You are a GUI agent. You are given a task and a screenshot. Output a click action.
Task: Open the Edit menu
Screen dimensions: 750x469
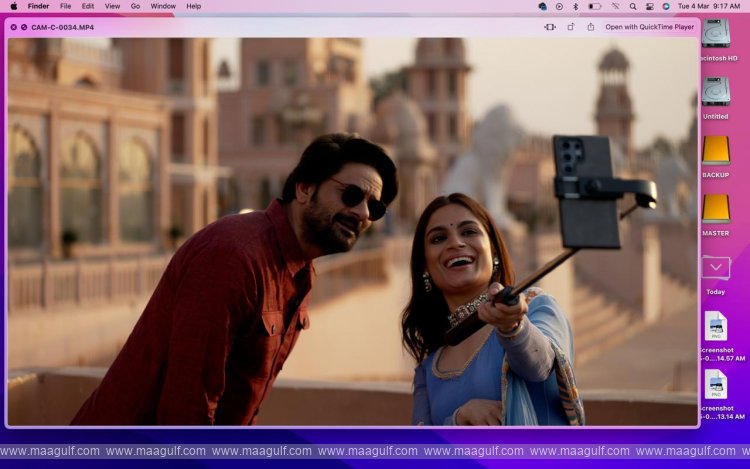pos(88,6)
